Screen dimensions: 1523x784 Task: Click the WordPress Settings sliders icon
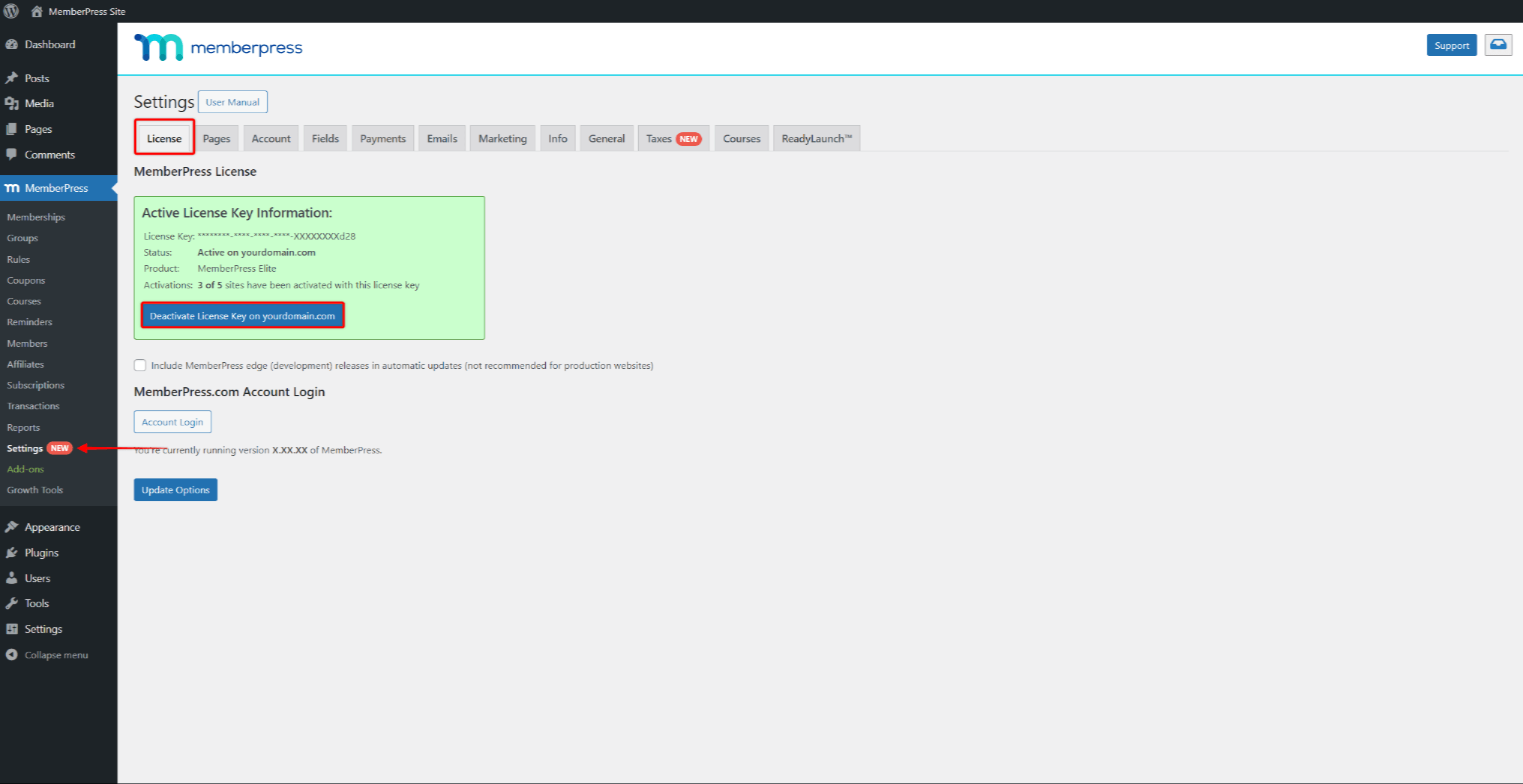11,629
